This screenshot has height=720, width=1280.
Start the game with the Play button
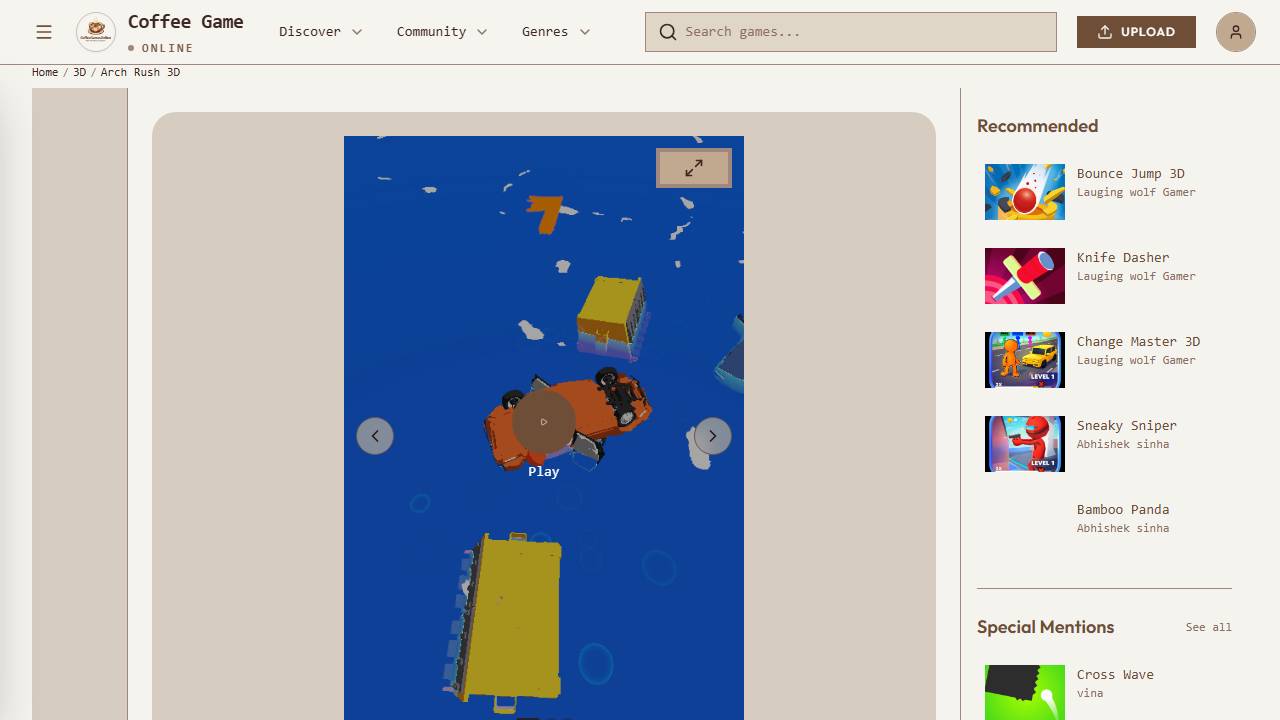pos(544,422)
